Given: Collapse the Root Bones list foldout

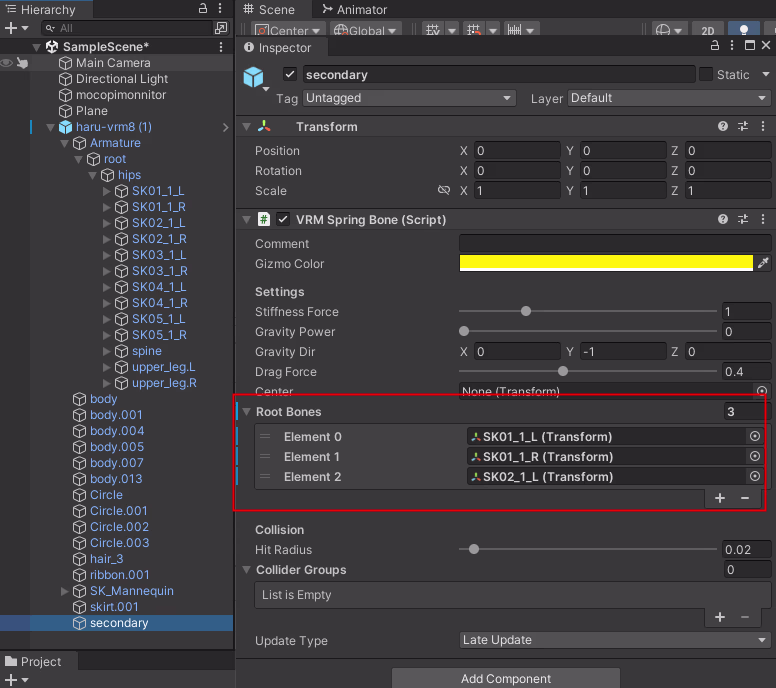Looking at the screenshot, I should (246, 412).
